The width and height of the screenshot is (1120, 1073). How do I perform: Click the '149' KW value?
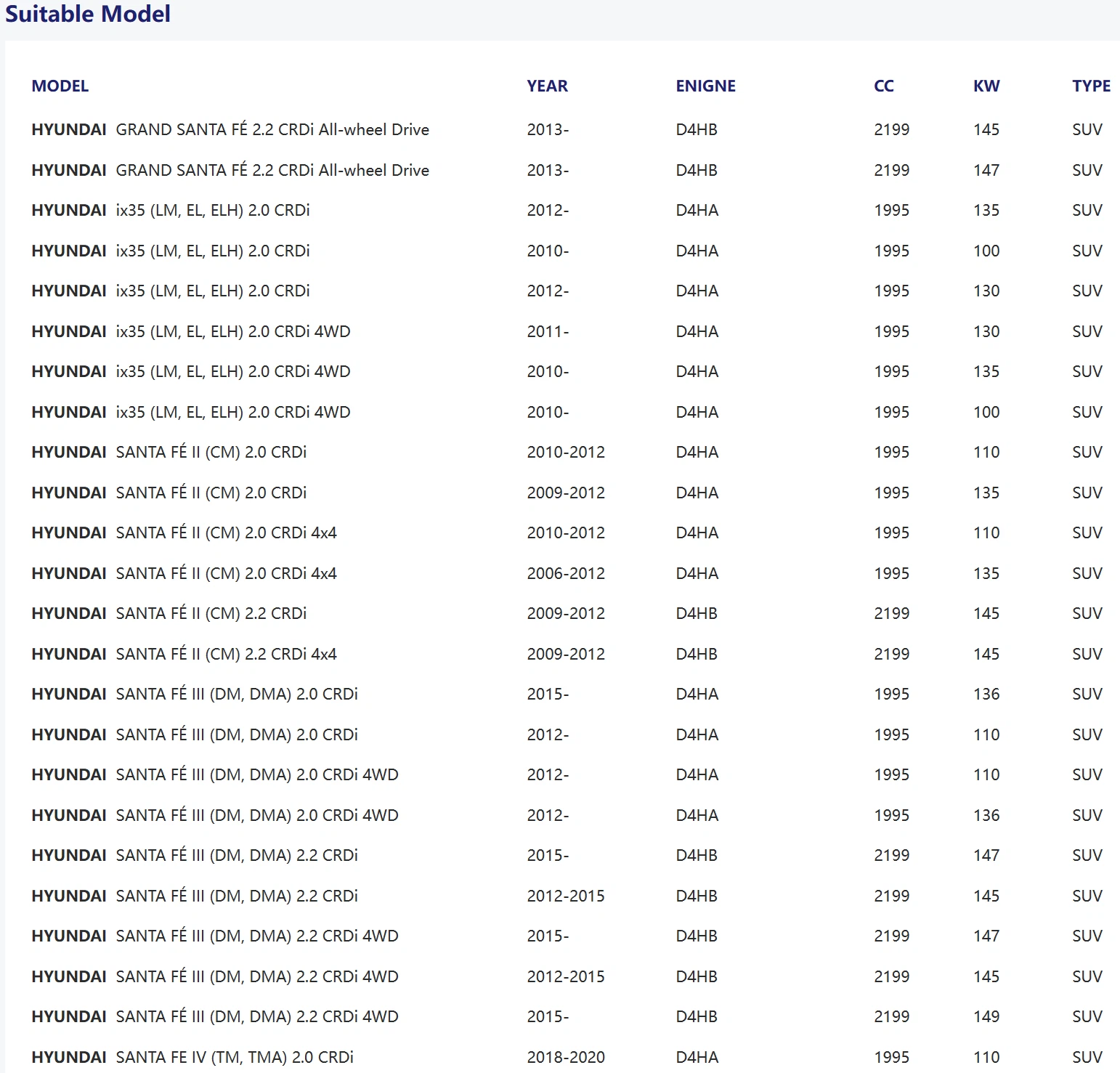(x=986, y=1016)
